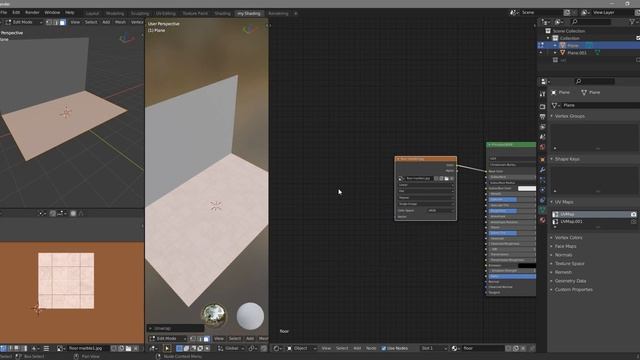Image resolution: width=640 pixels, height=360 pixels.
Task: Open the World properties tab icon
Action: [542, 147]
